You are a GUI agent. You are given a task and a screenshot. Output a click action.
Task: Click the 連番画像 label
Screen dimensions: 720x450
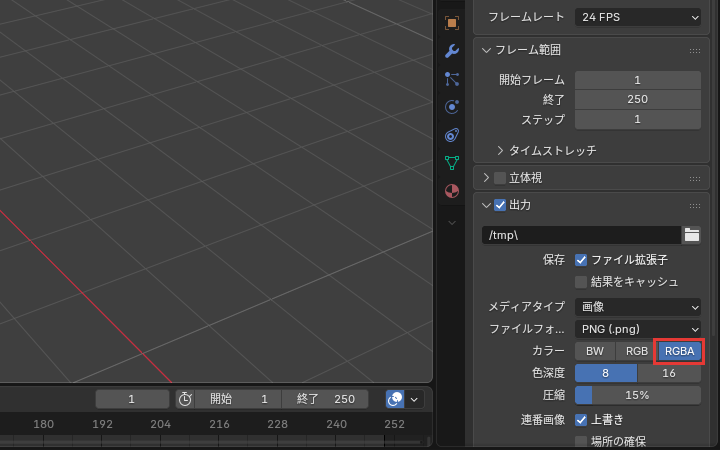pos(543,420)
